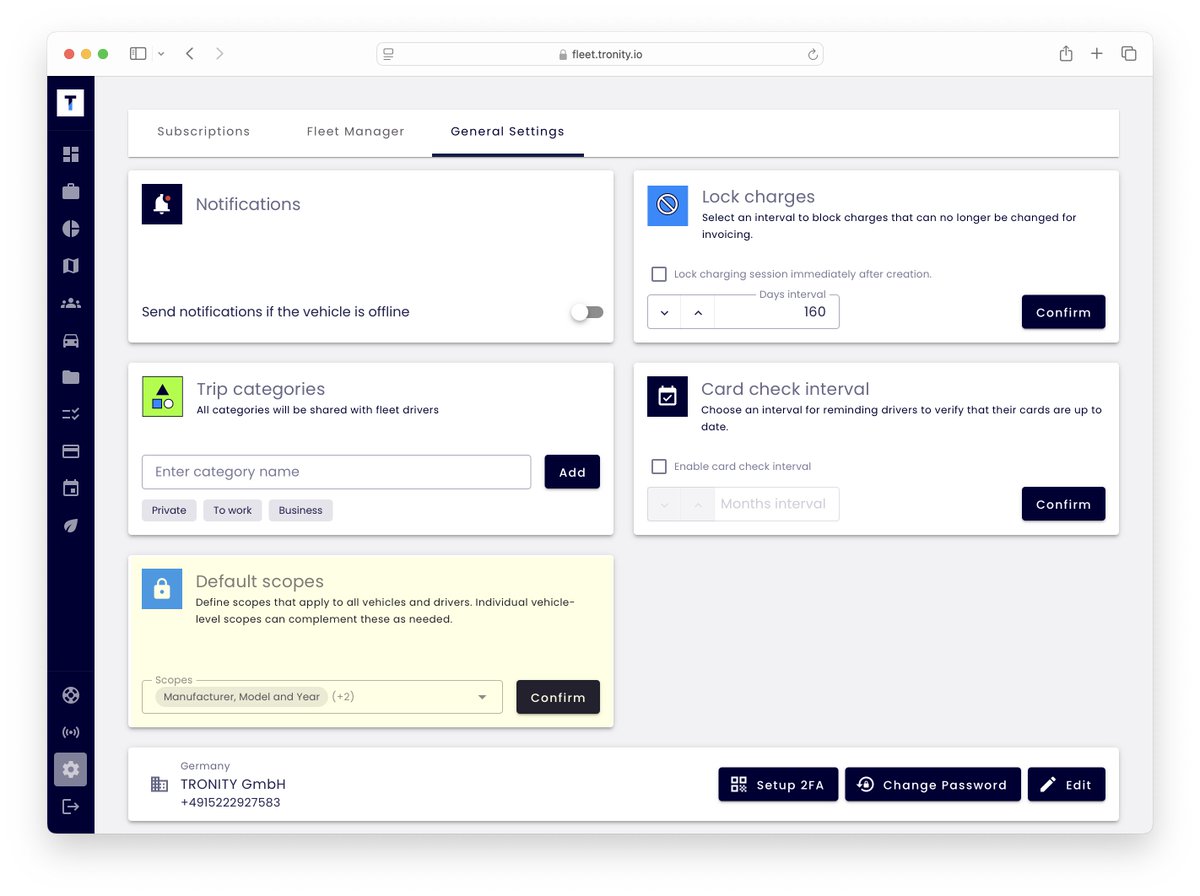Switch to the Fleet Manager tab
1200x896 pixels.
tap(356, 131)
